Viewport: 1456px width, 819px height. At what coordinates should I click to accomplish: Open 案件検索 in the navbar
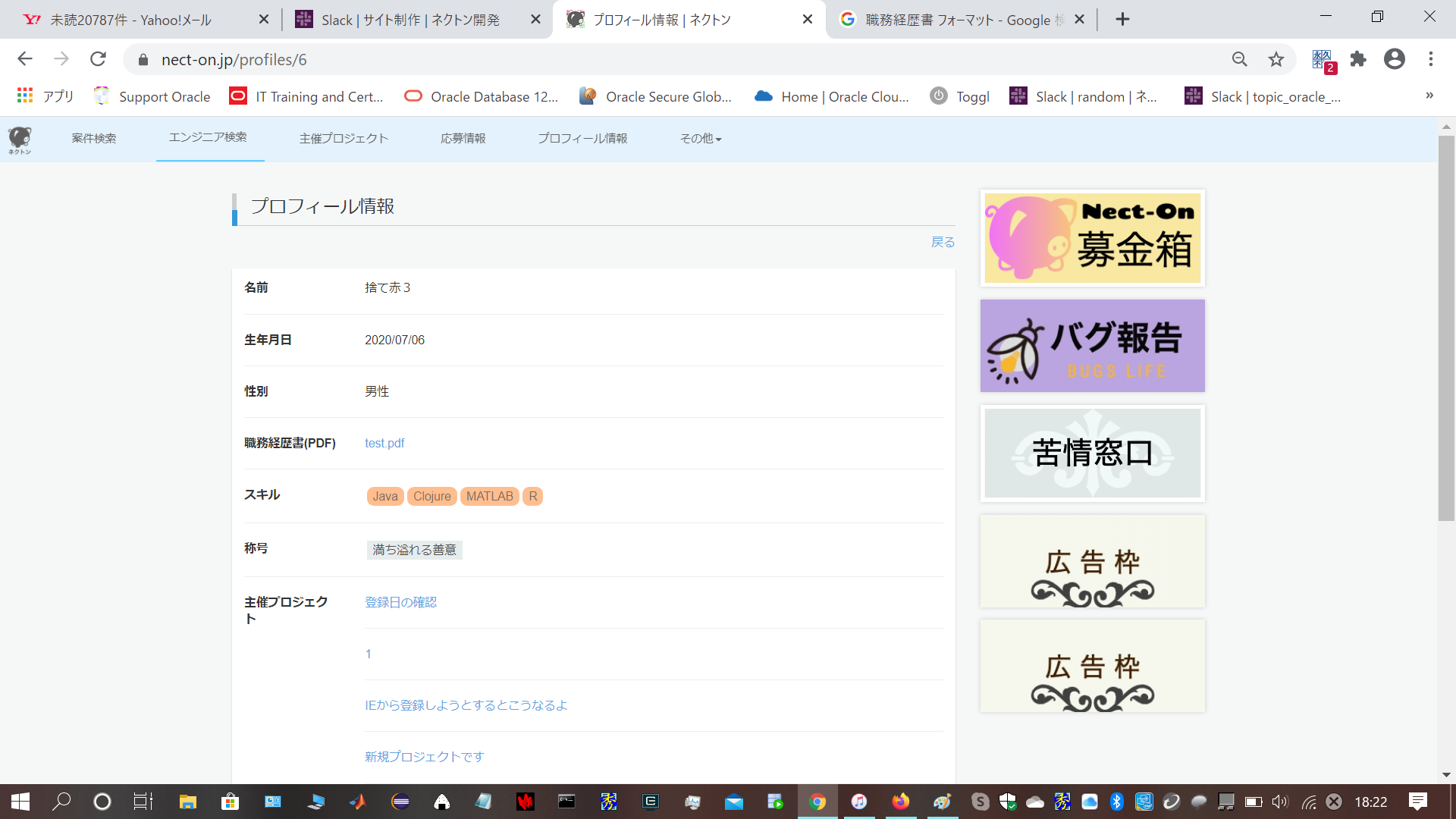[94, 139]
